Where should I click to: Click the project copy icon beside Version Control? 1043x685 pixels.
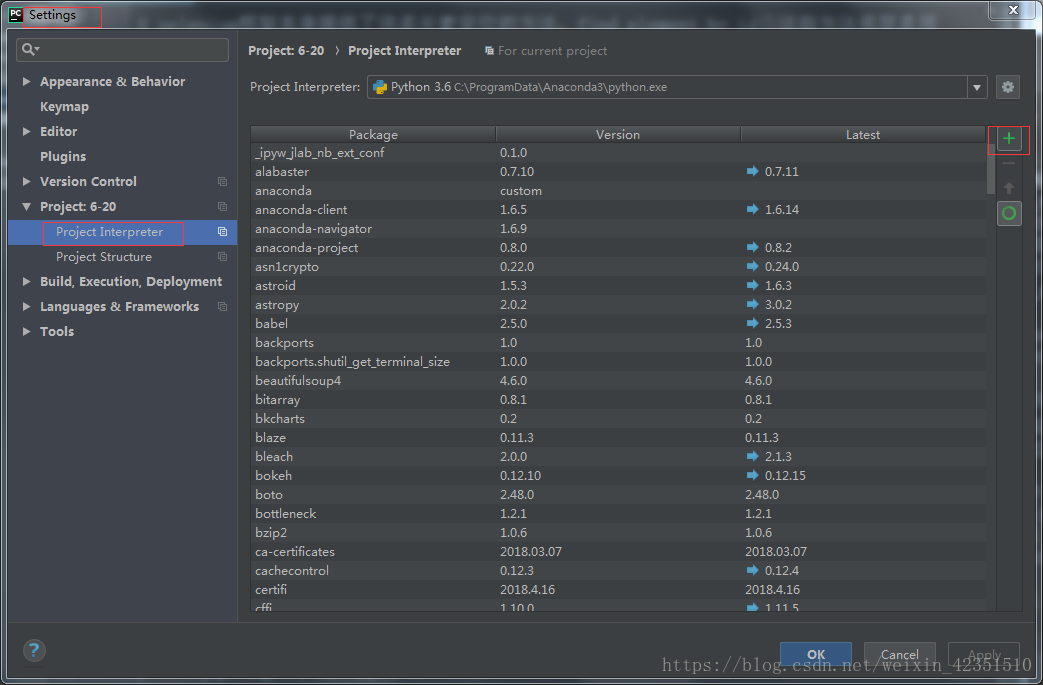coord(222,182)
